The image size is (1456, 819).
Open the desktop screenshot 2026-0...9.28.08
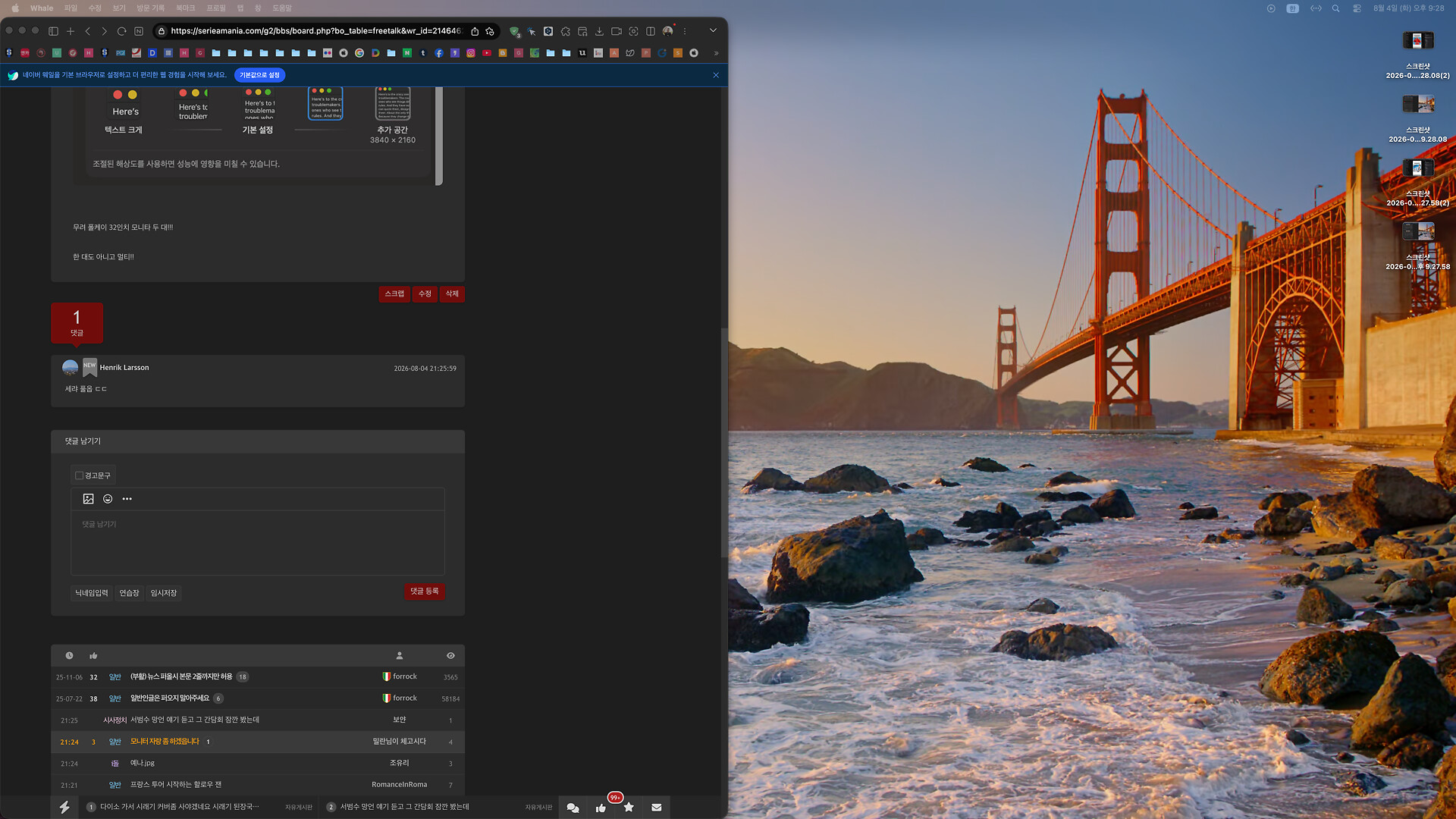[1418, 119]
